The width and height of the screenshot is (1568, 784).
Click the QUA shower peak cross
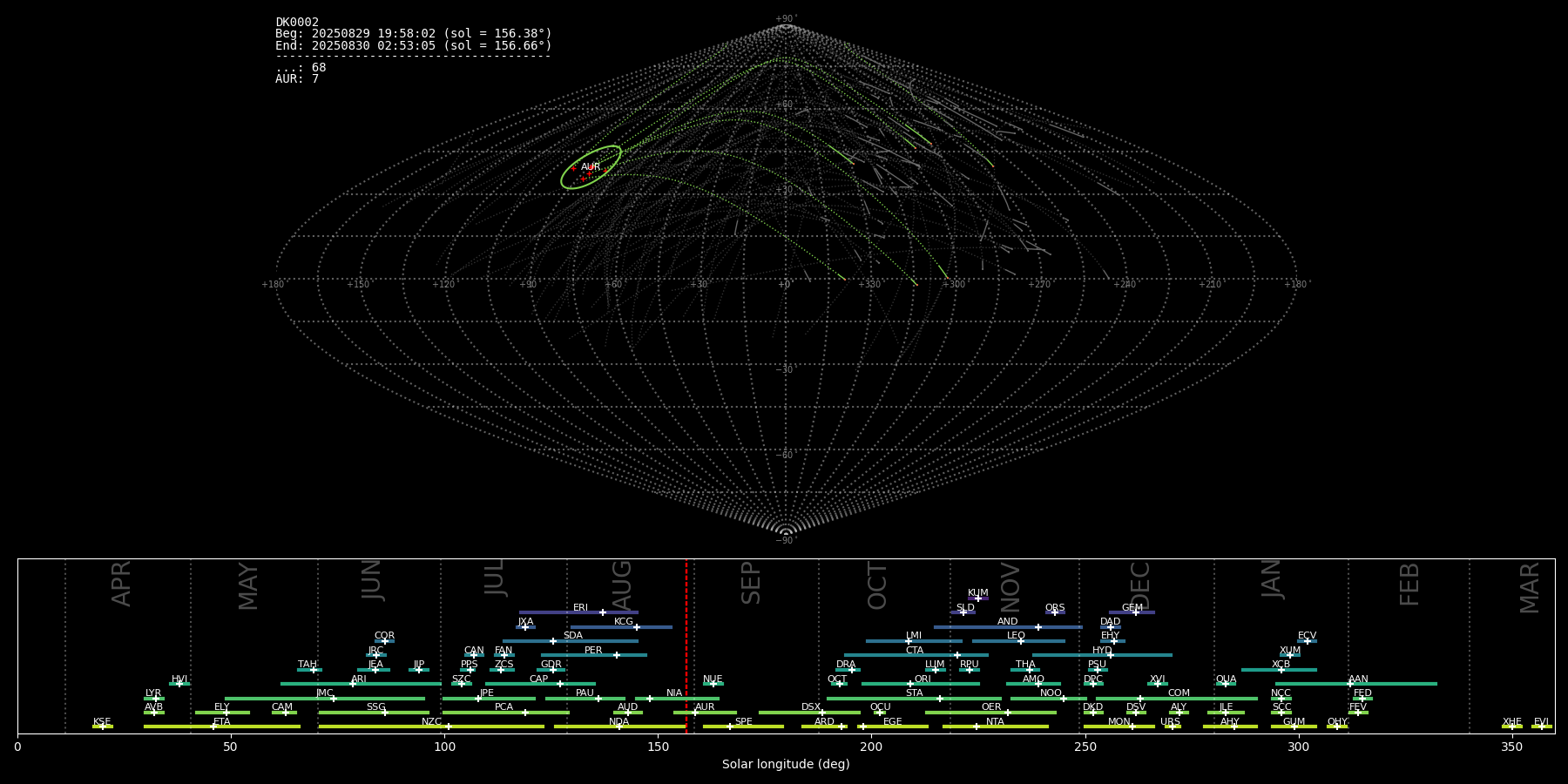click(x=1226, y=684)
